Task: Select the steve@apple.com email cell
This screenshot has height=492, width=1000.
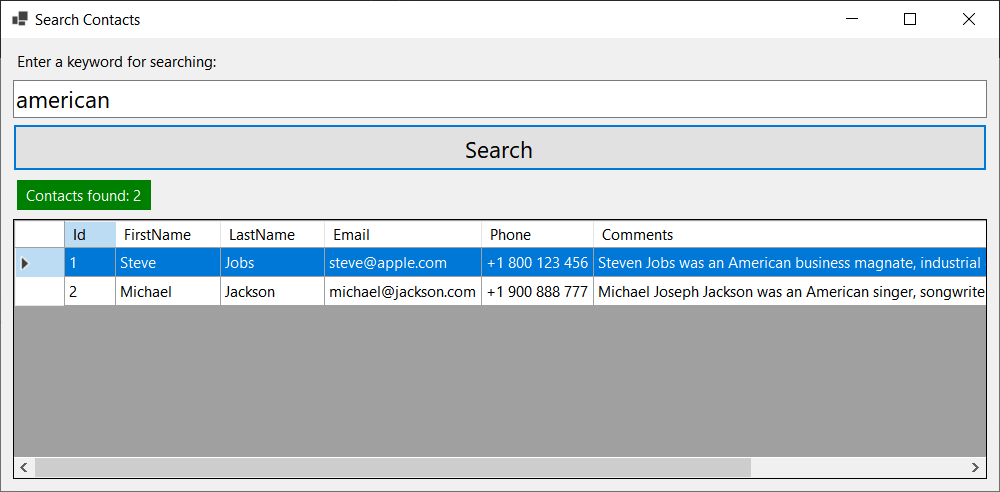Action: pyautogui.click(x=403, y=262)
